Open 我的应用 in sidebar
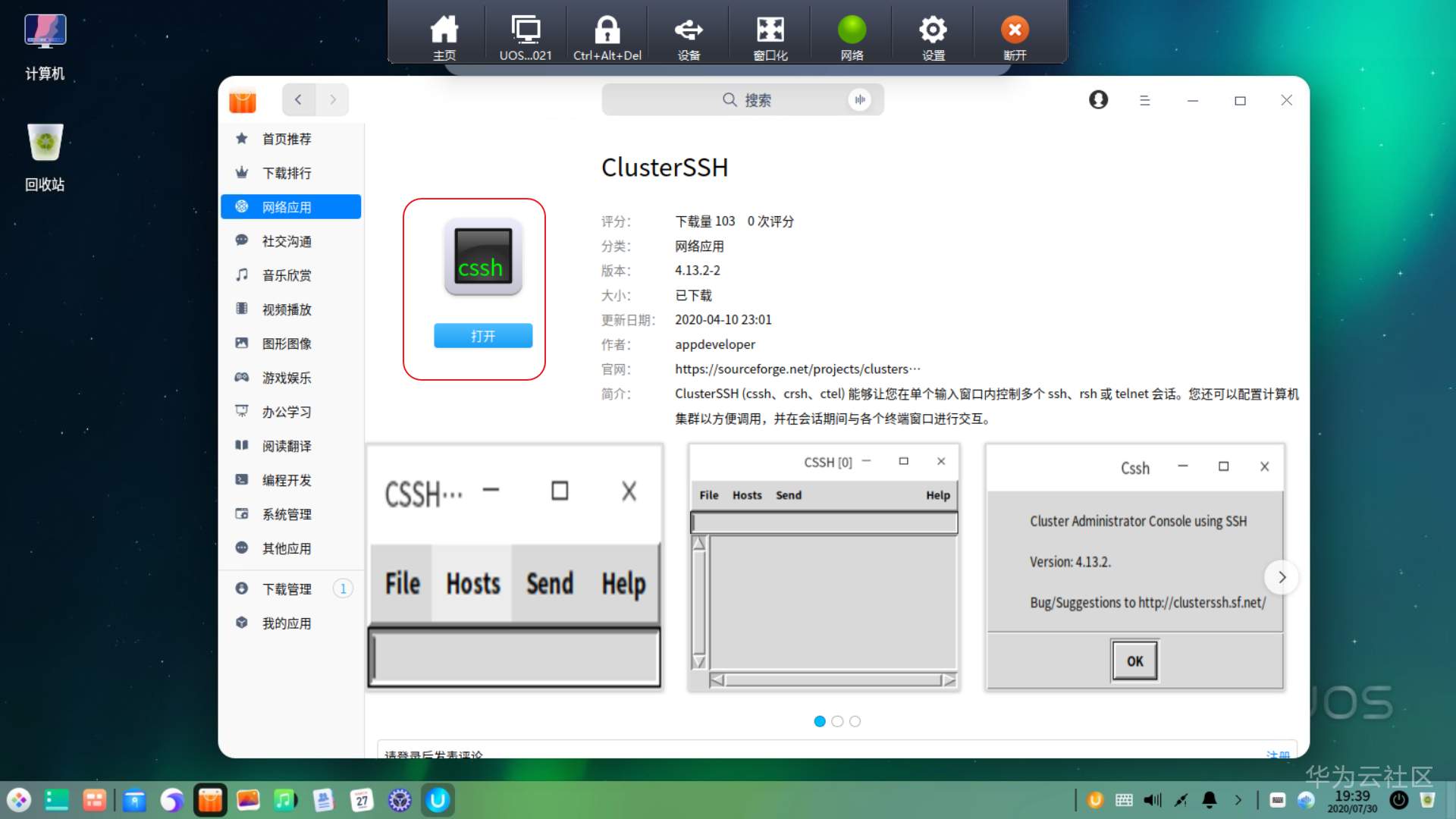The width and height of the screenshot is (1456, 819). point(287,623)
